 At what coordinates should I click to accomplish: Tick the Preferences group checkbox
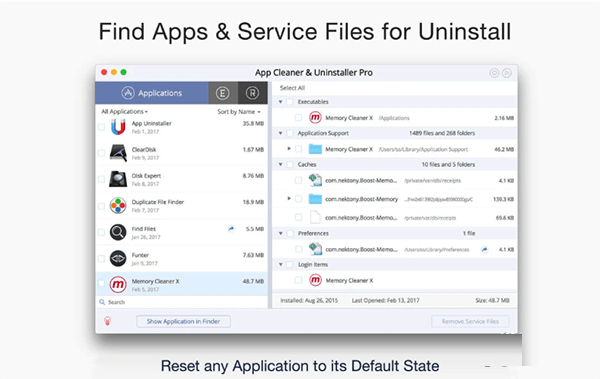point(290,233)
